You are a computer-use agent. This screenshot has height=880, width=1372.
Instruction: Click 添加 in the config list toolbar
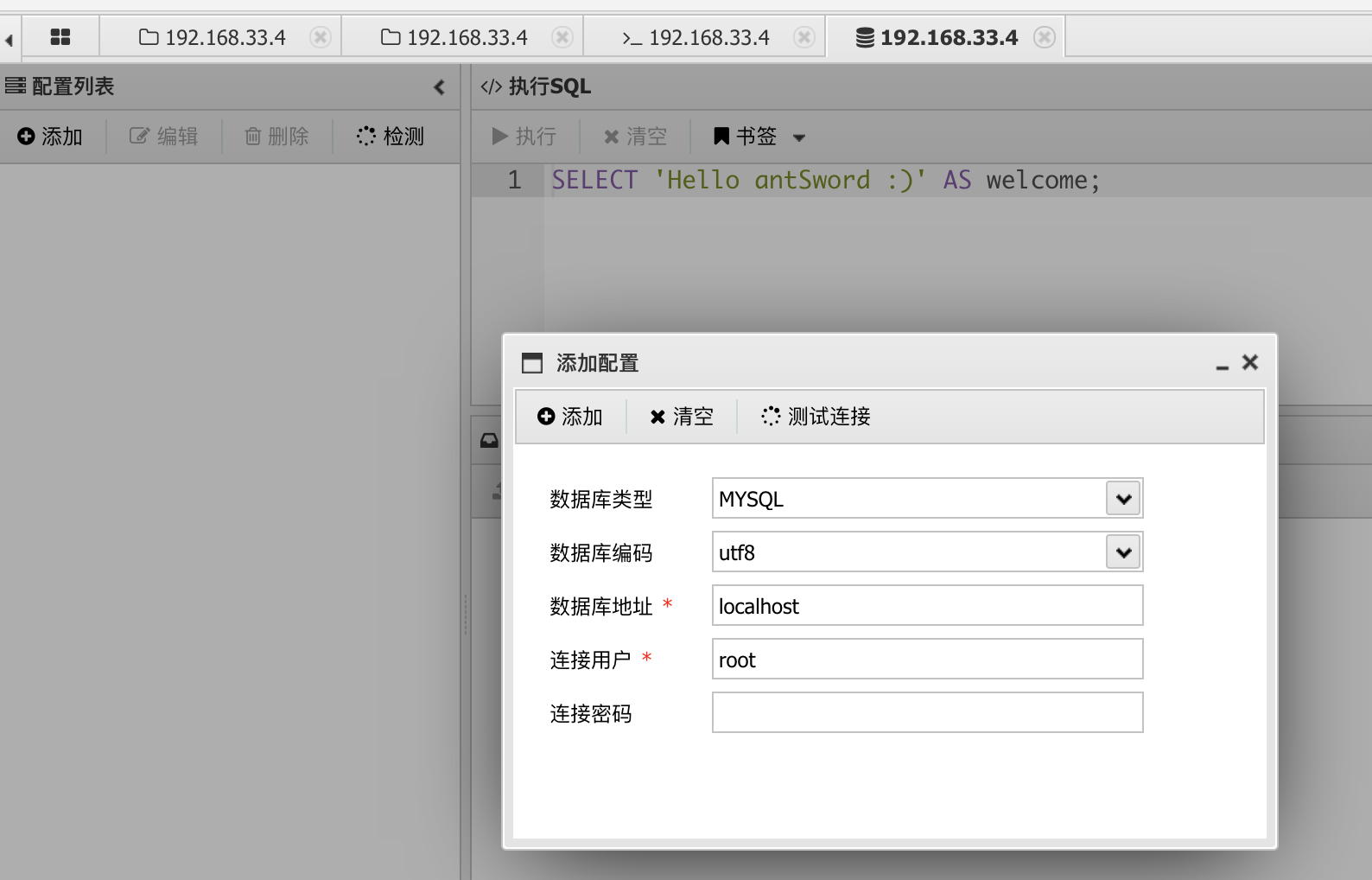pos(50,137)
